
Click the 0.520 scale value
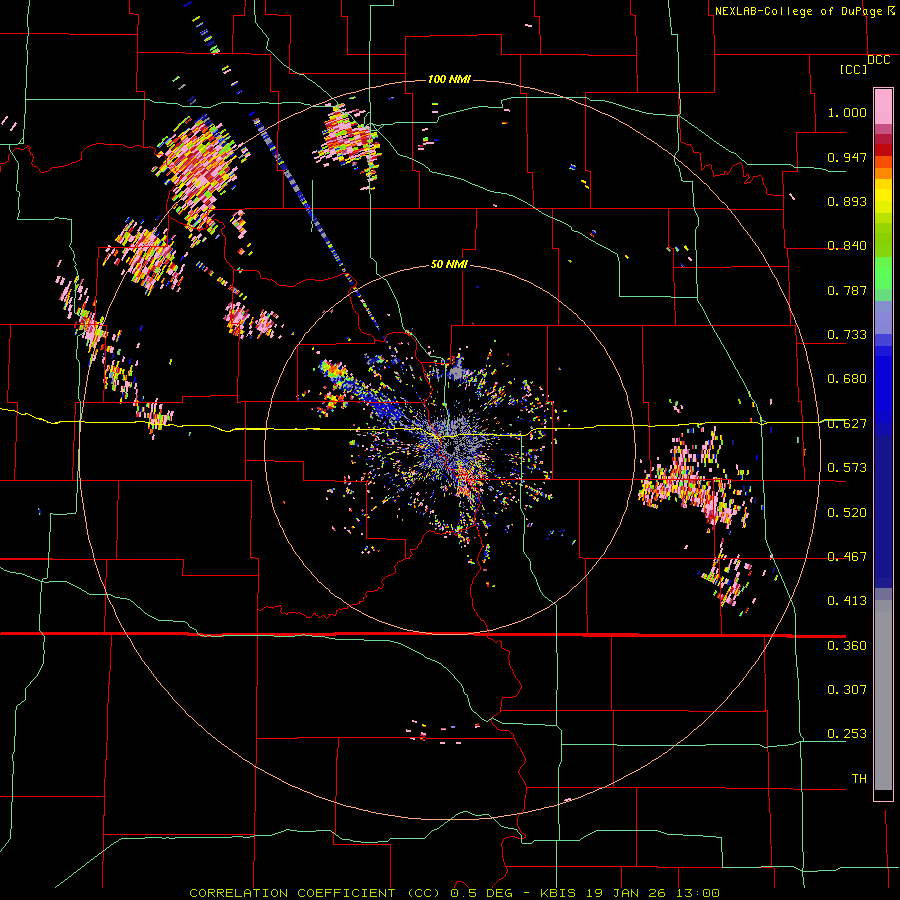click(847, 513)
